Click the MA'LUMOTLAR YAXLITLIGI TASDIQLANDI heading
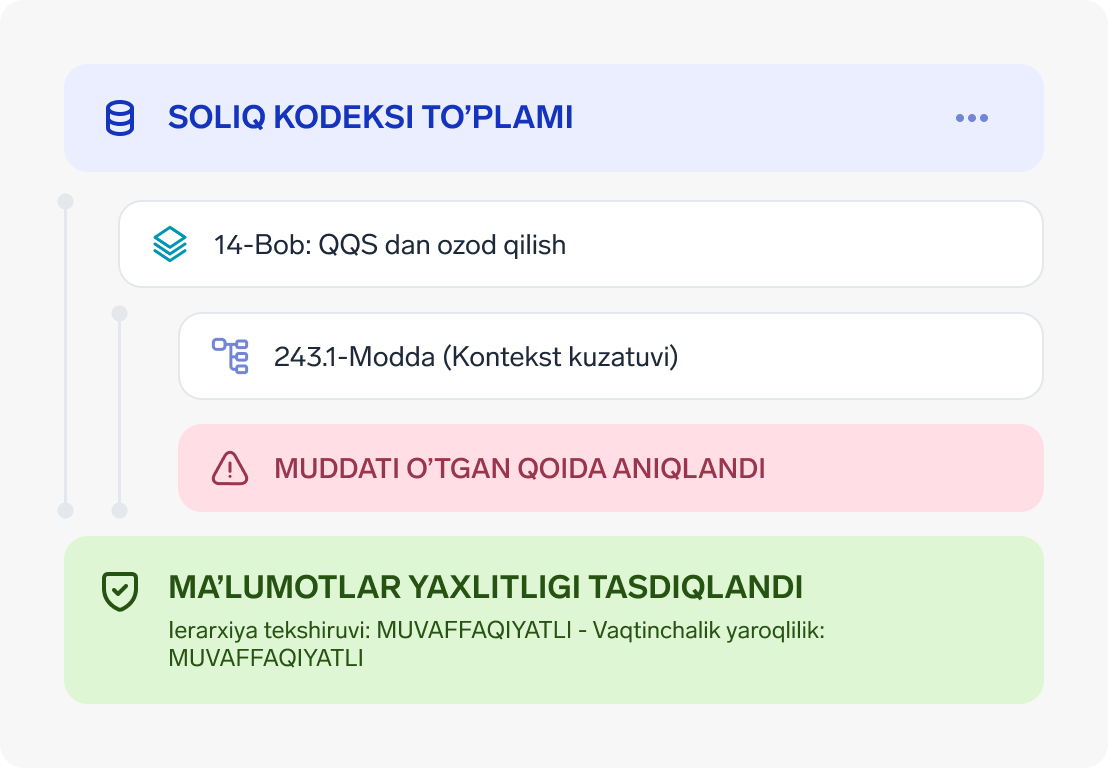The width and height of the screenshot is (1108, 768). [485, 587]
